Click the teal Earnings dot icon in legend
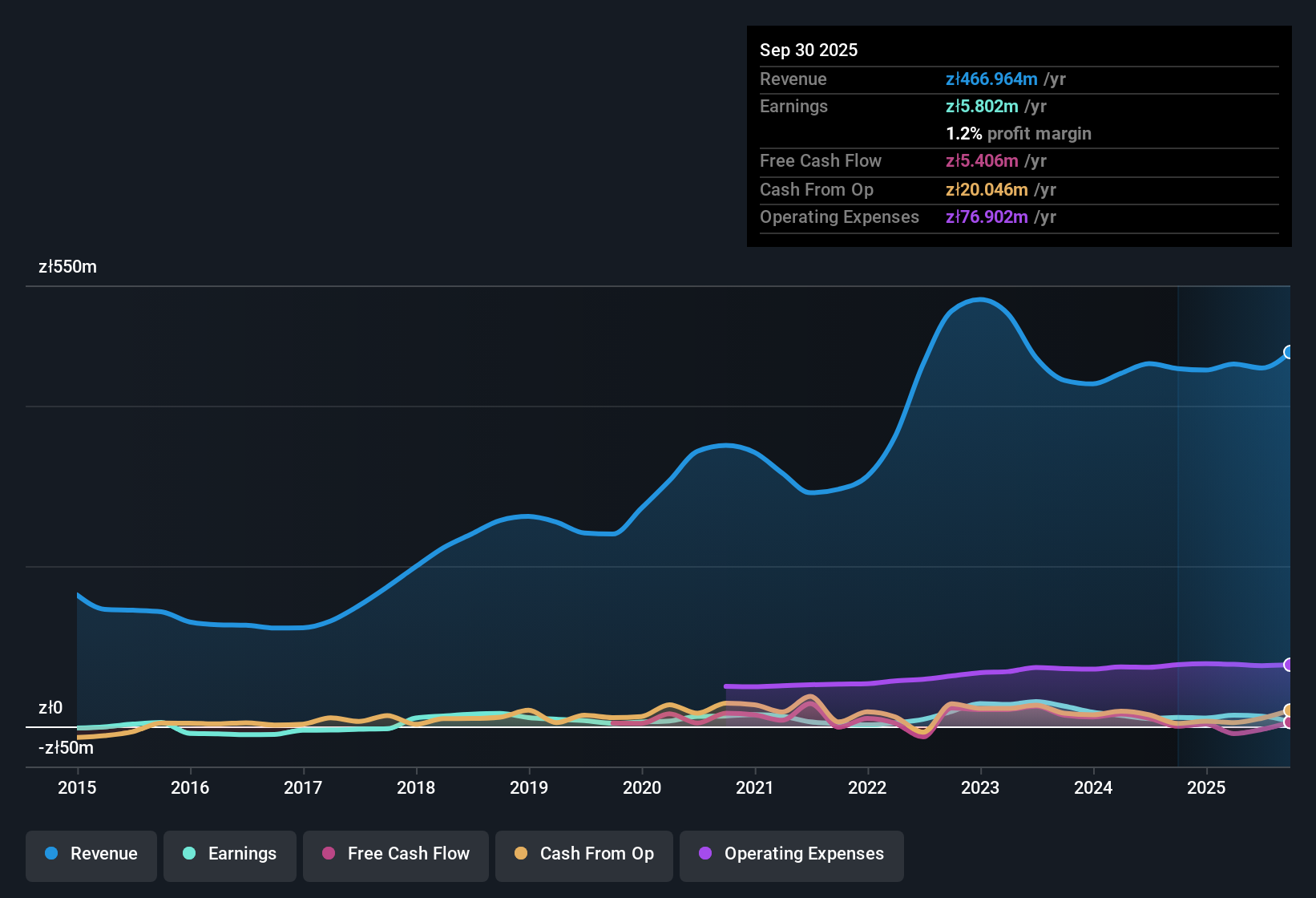 (189, 854)
